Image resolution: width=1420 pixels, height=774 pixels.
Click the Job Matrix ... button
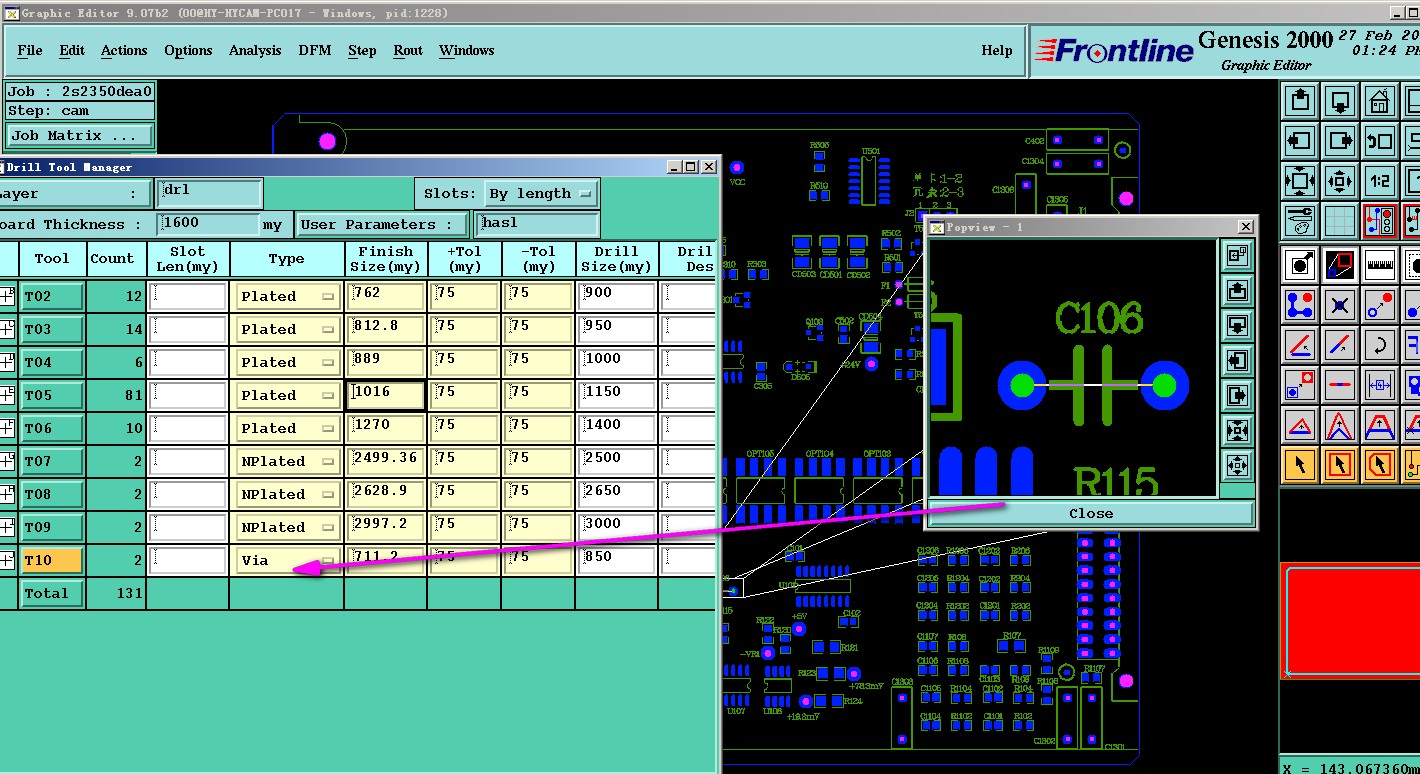80,136
